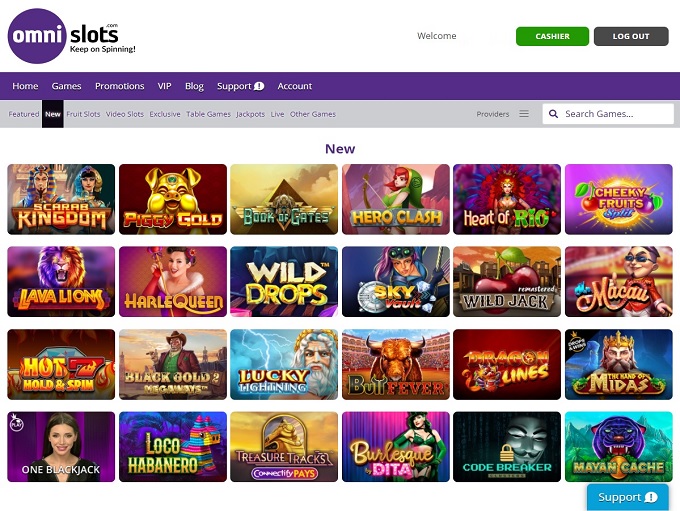This screenshot has height=511, width=680.
Task: Launch the Scarab Kingdom game
Action: 61,199
